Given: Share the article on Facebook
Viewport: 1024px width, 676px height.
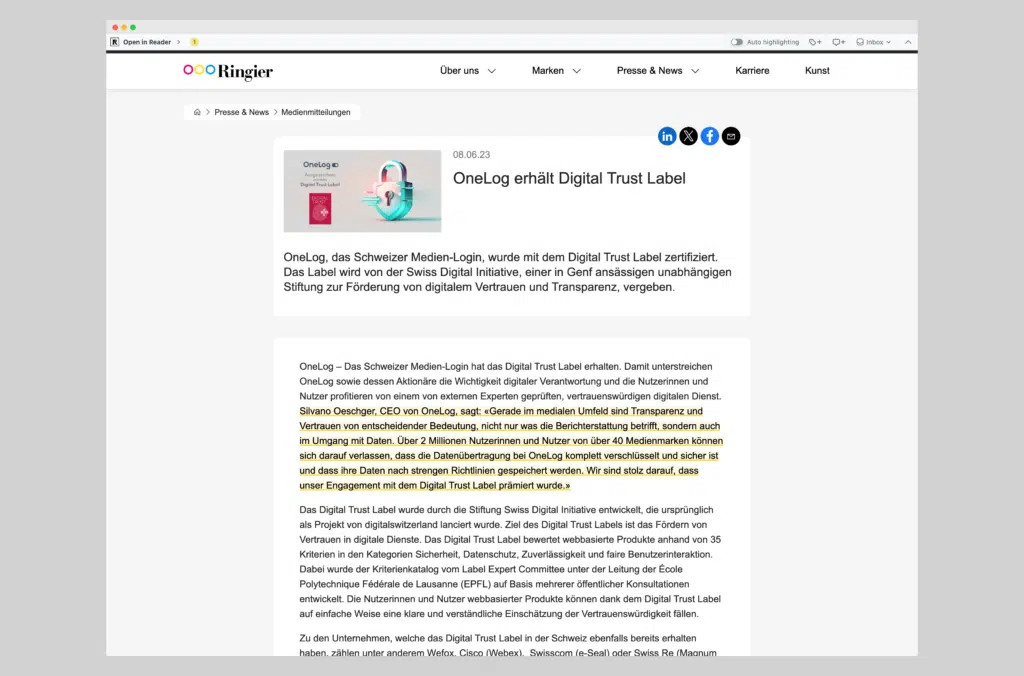Looking at the screenshot, I should click(710, 136).
